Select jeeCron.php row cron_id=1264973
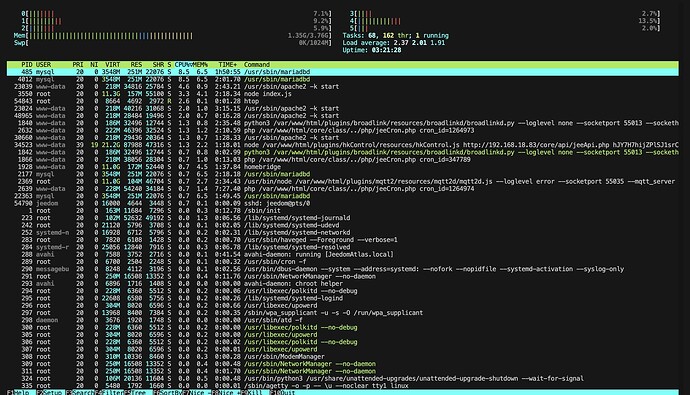 point(342,130)
